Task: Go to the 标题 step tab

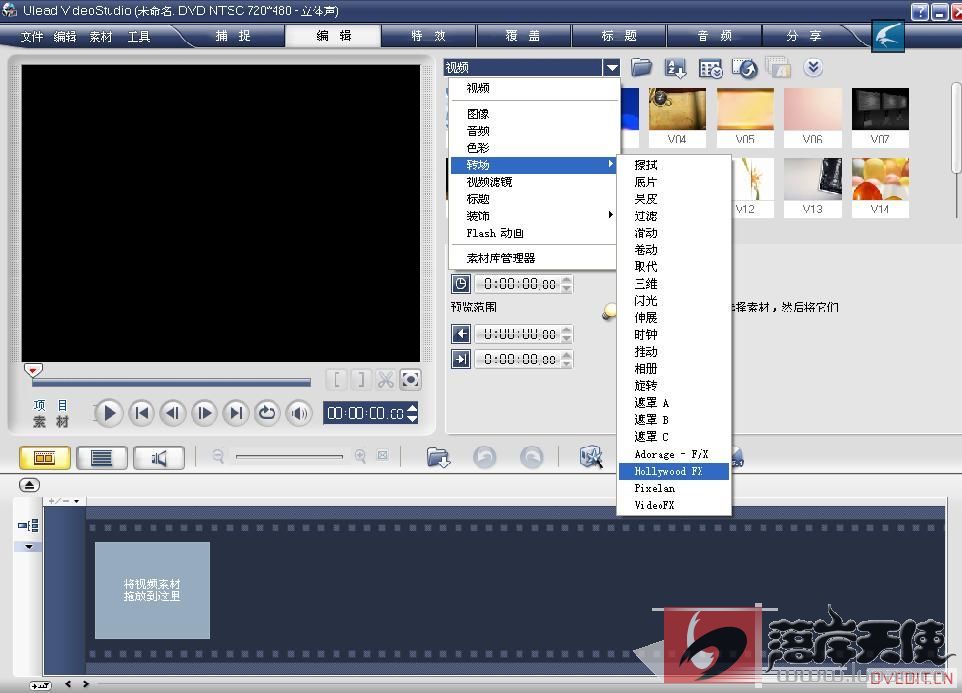Action: point(619,36)
